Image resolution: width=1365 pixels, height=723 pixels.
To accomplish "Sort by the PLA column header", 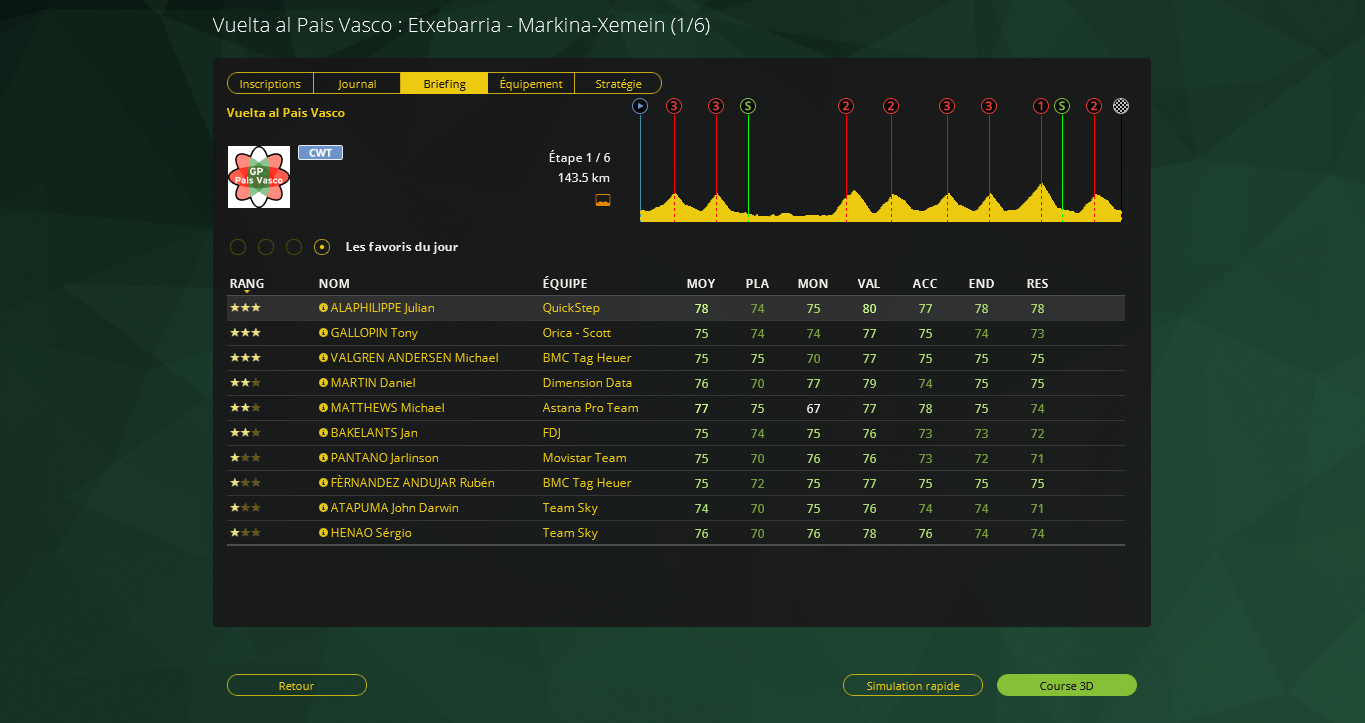I will tap(757, 284).
